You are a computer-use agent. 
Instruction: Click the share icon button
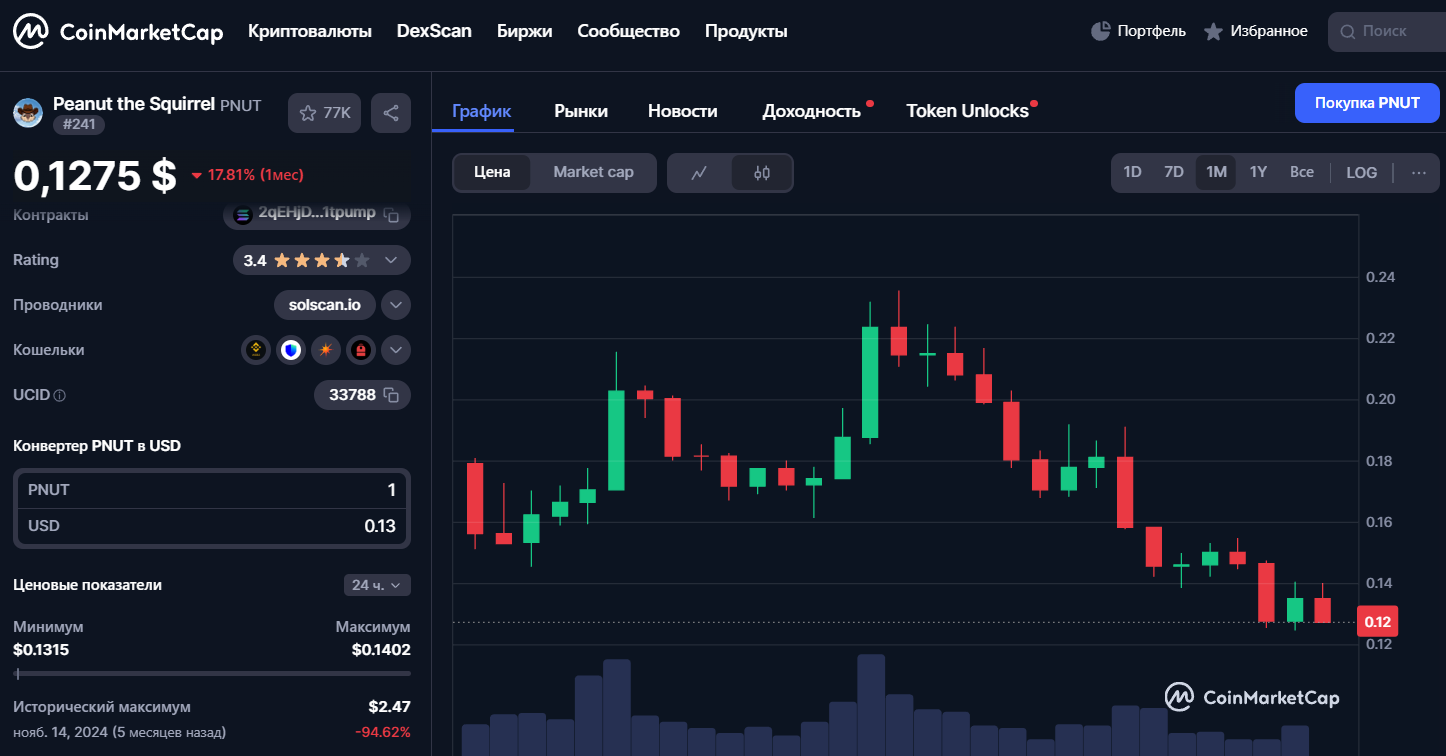pyautogui.click(x=391, y=113)
